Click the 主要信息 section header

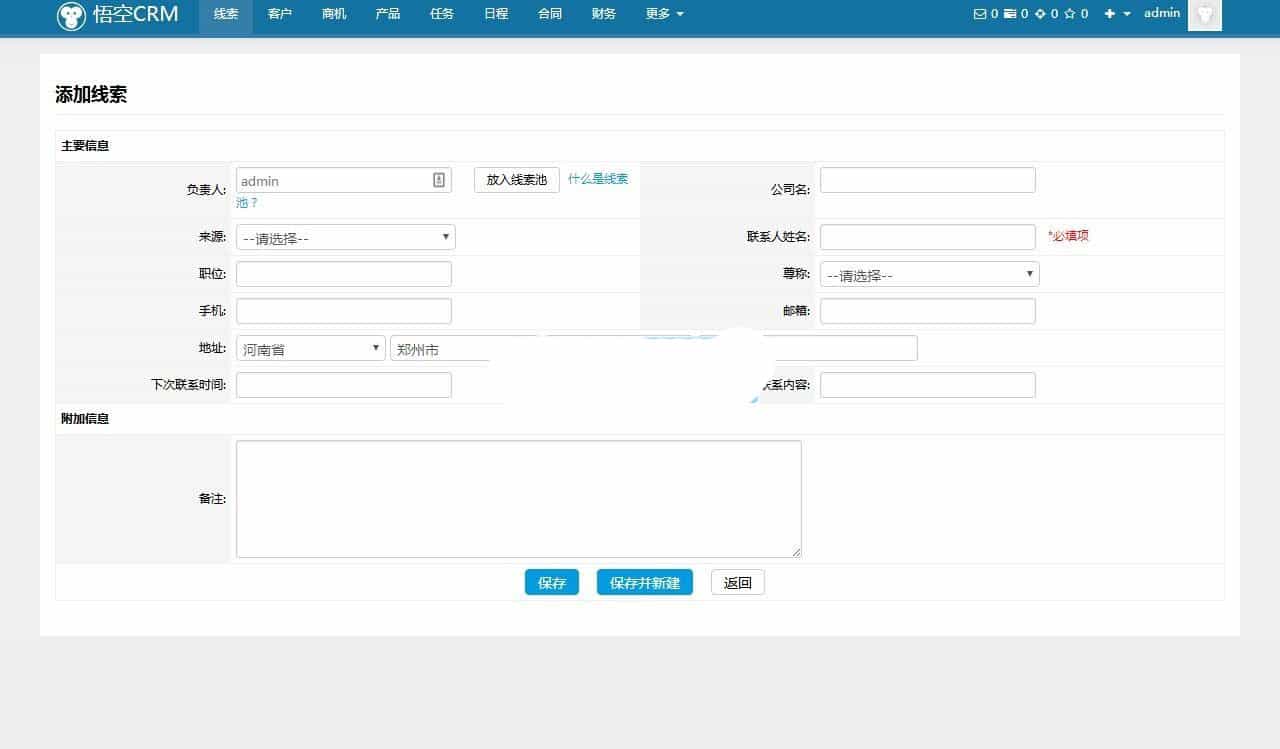(x=85, y=146)
